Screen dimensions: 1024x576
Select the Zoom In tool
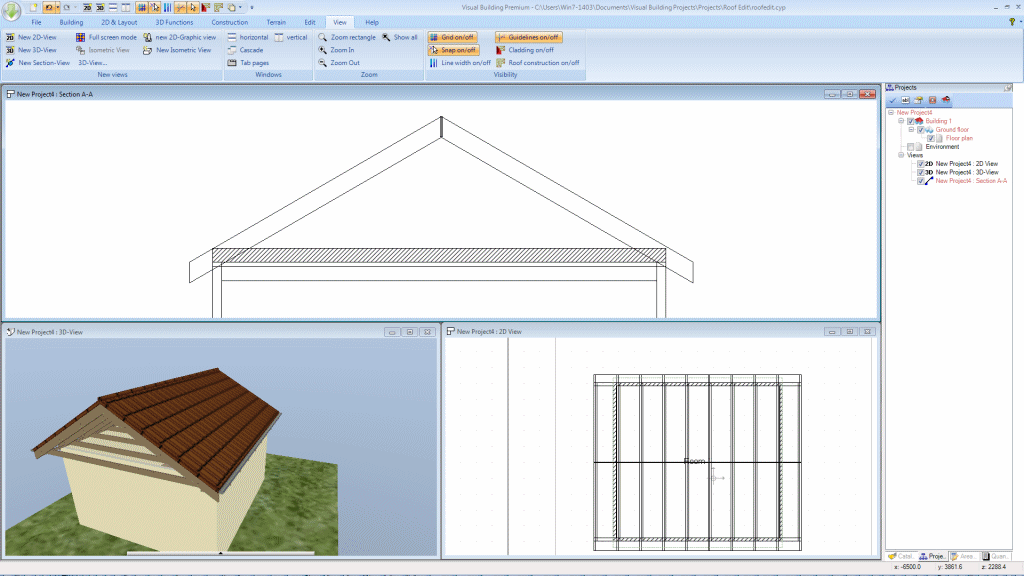(340, 49)
